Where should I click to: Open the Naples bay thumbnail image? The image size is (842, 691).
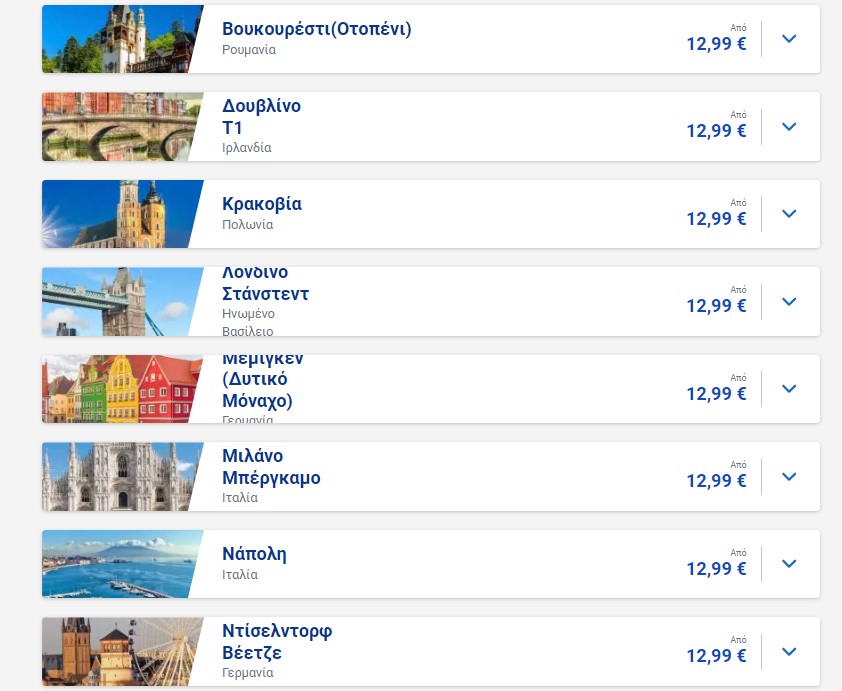pyautogui.click(x=122, y=564)
